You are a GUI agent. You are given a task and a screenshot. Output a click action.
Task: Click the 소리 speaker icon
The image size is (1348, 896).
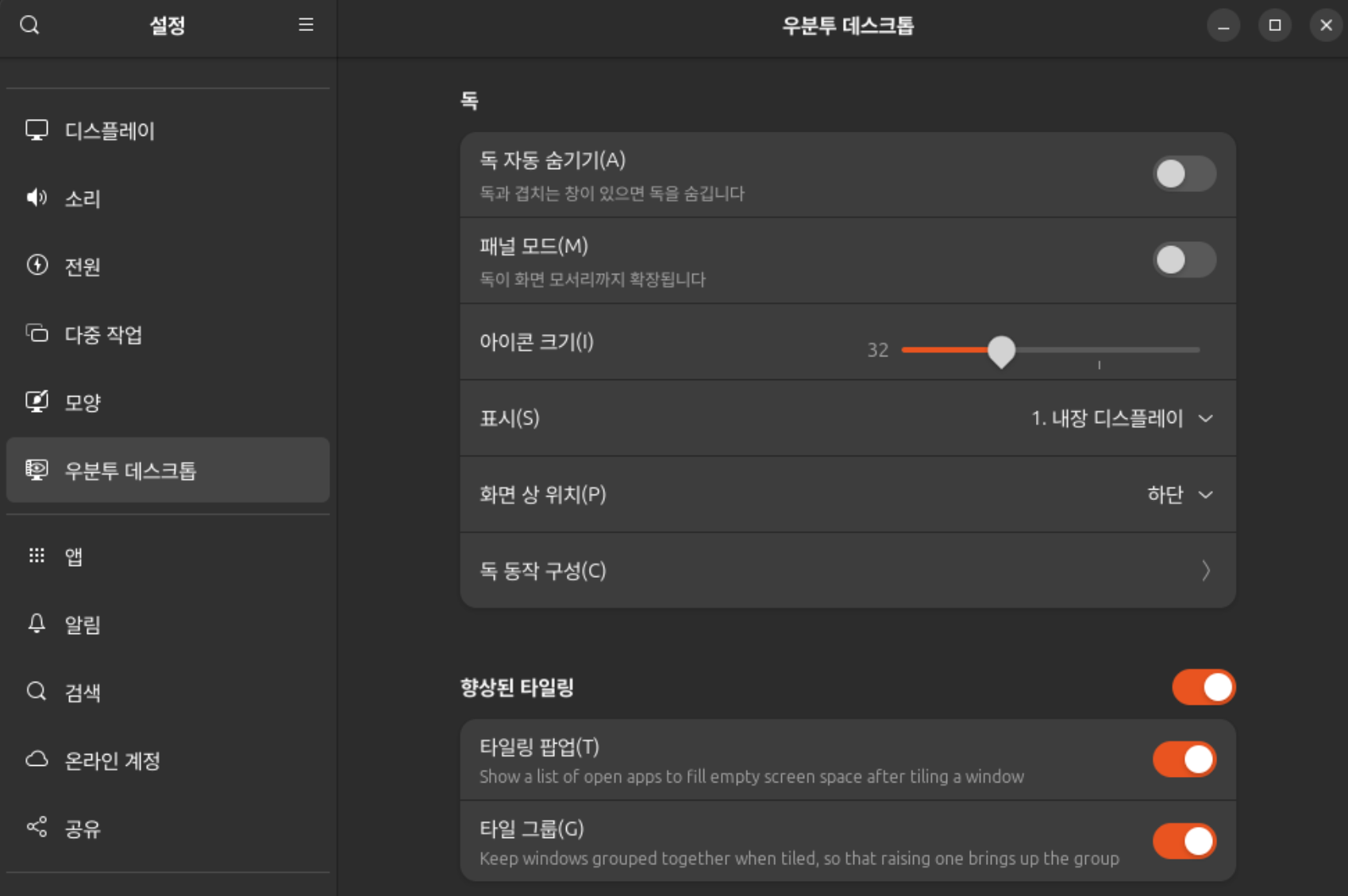[x=37, y=198]
